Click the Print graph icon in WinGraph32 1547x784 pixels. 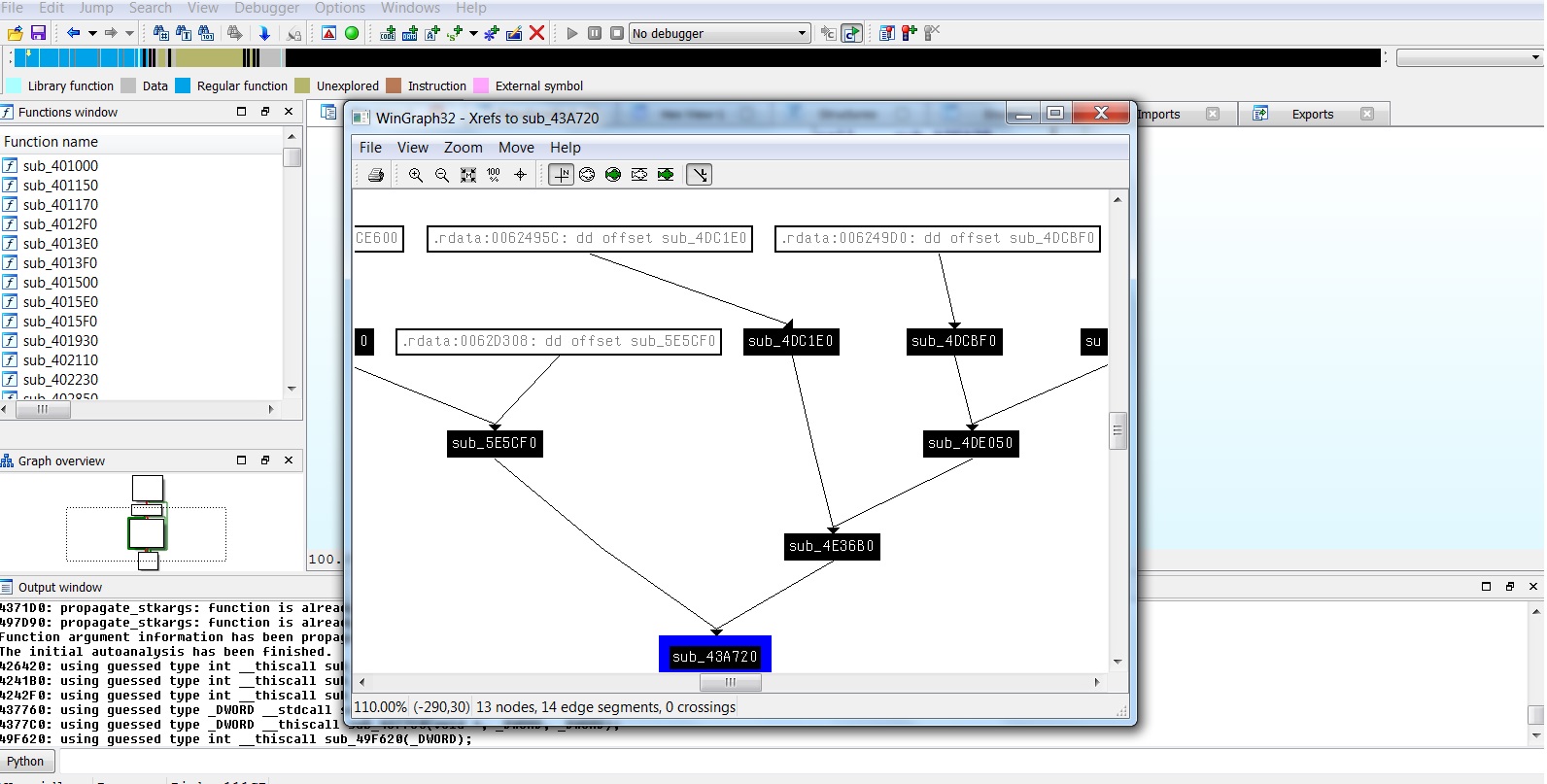[x=376, y=175]
